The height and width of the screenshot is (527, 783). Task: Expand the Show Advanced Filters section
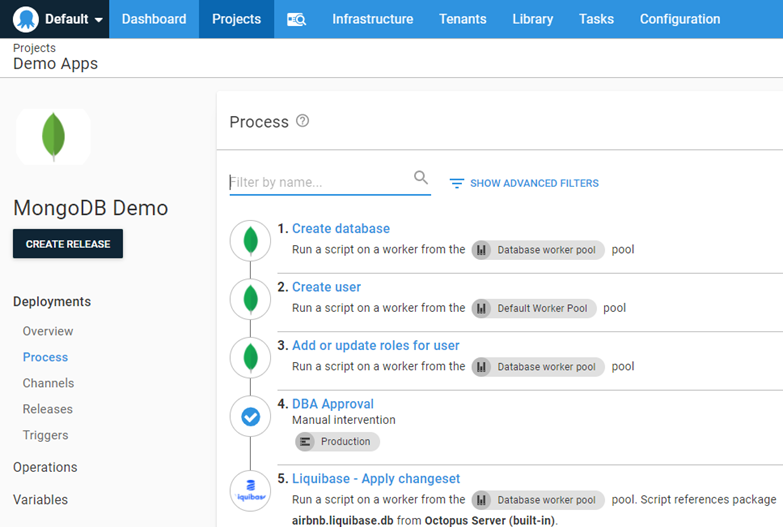click(524, 183)
